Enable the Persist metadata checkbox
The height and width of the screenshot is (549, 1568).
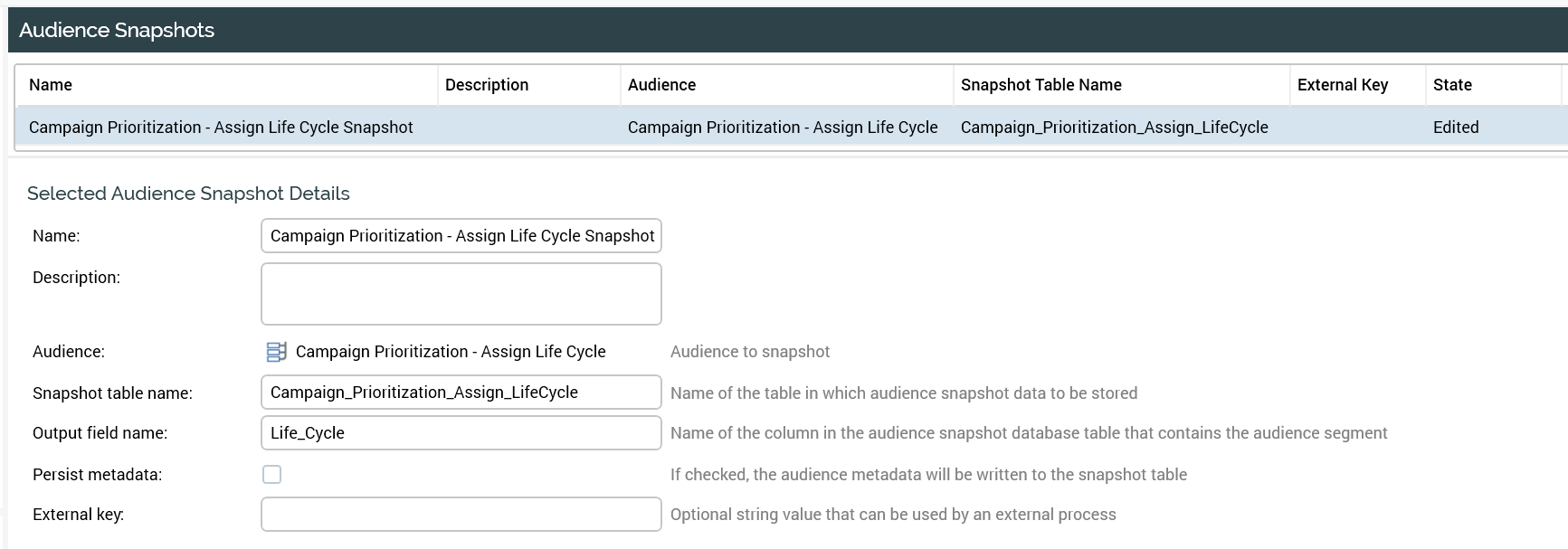pyautogui.click(x=271, y=475)
